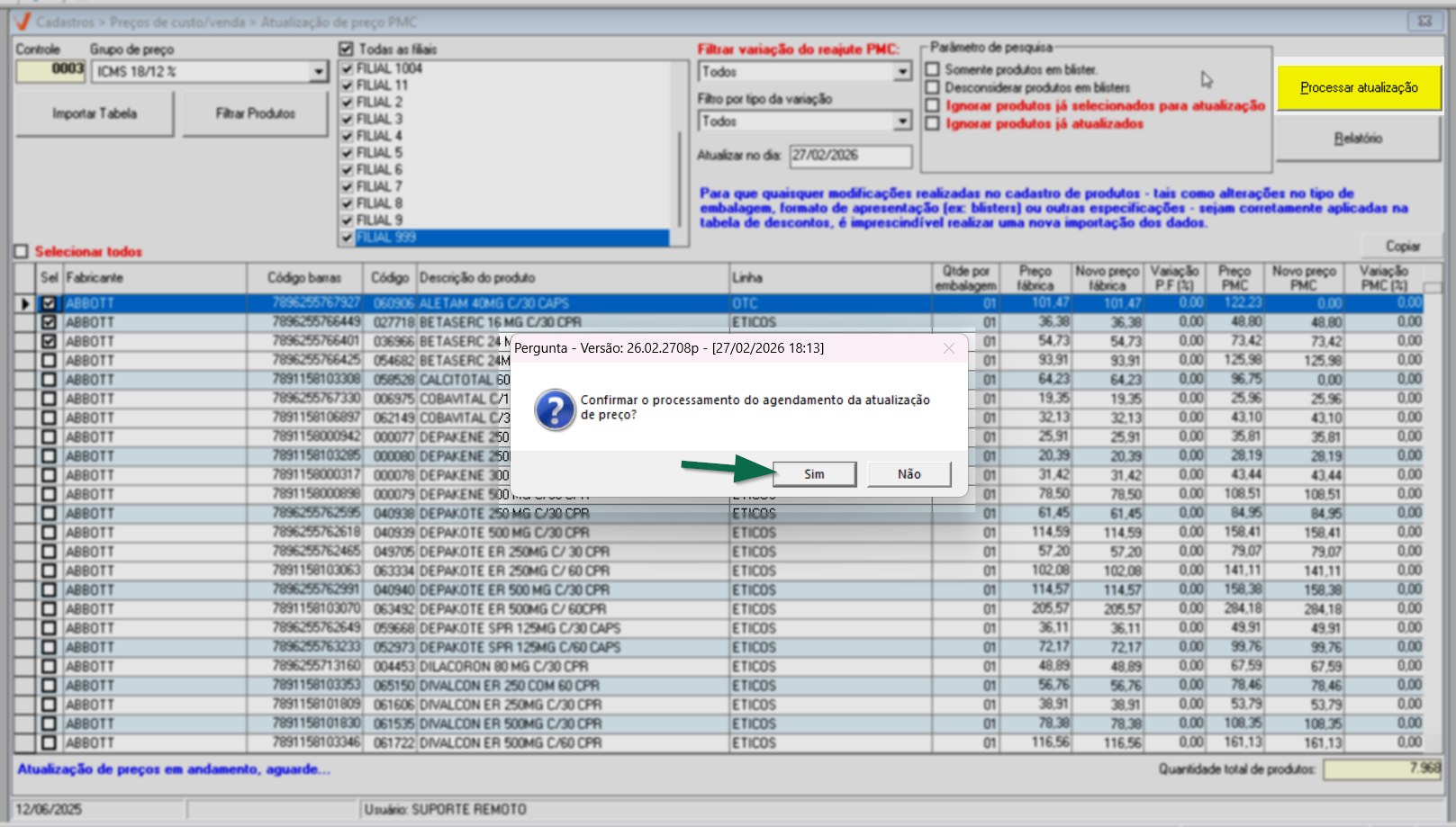Enable Somente produtos em blister option
This screenshot has width=1456, height=827.
coord(933,69)
